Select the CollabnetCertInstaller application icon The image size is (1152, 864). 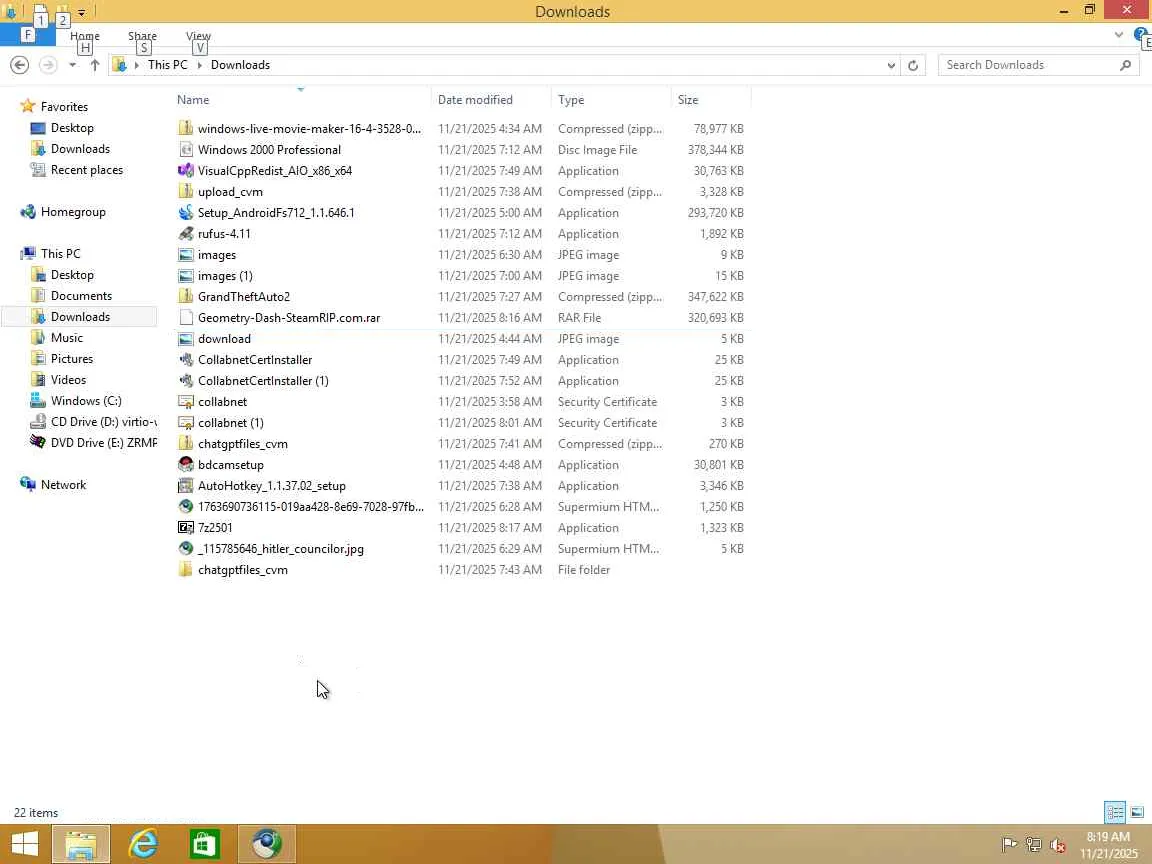coord(186,360)
